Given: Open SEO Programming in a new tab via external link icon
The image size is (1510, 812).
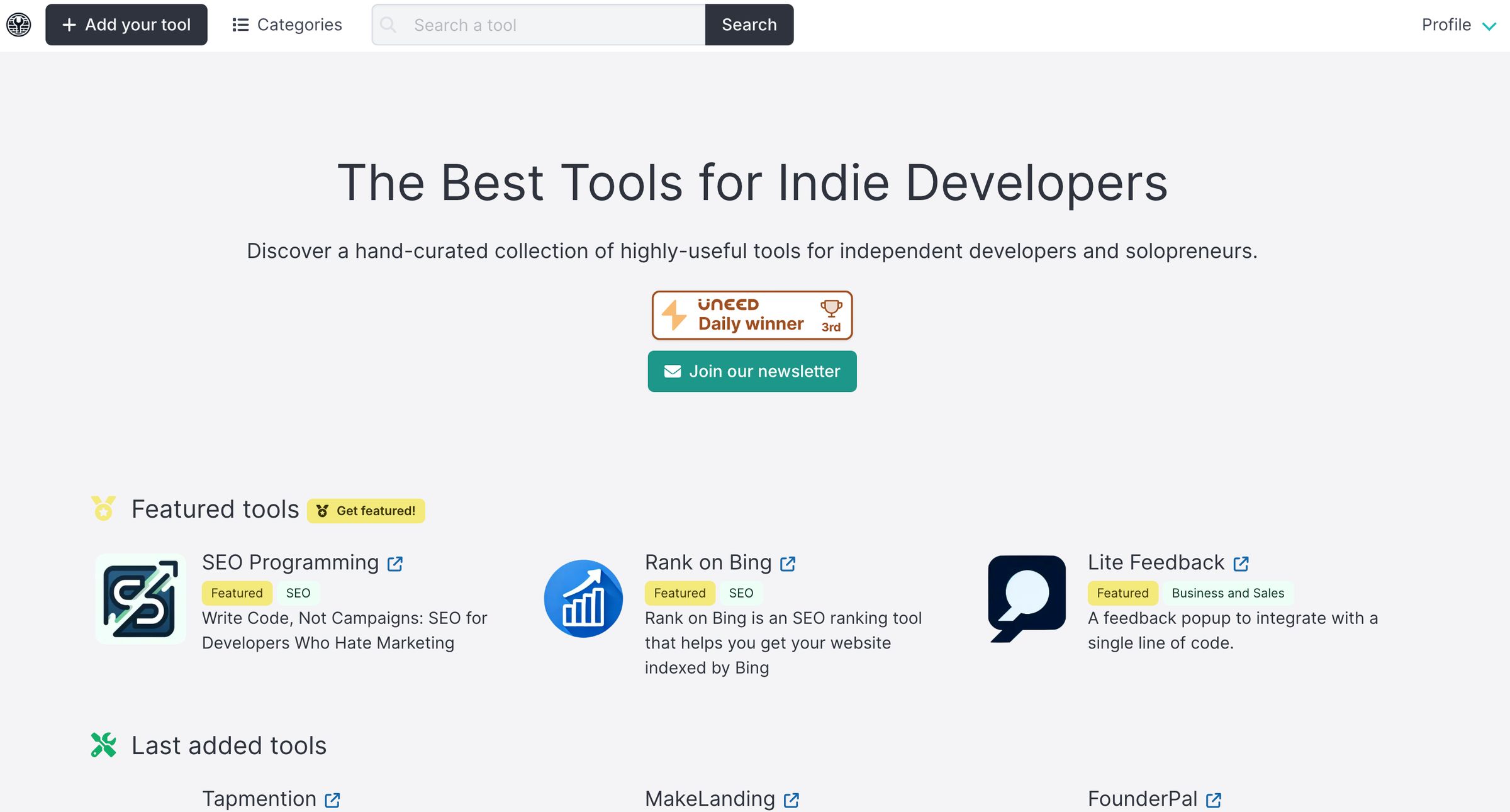Looking at the screenshot, I should click(395, 564).
